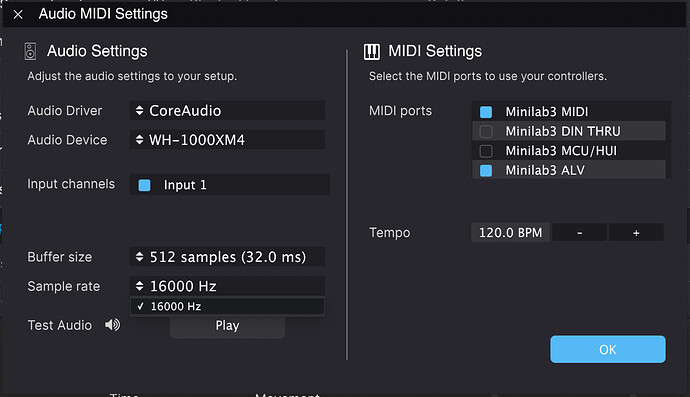The width and height of the screenshot is (690, 397).
Task: Enable the Minilab3 MCU/HUI port checkbox
Action: (x=486, y=151)
